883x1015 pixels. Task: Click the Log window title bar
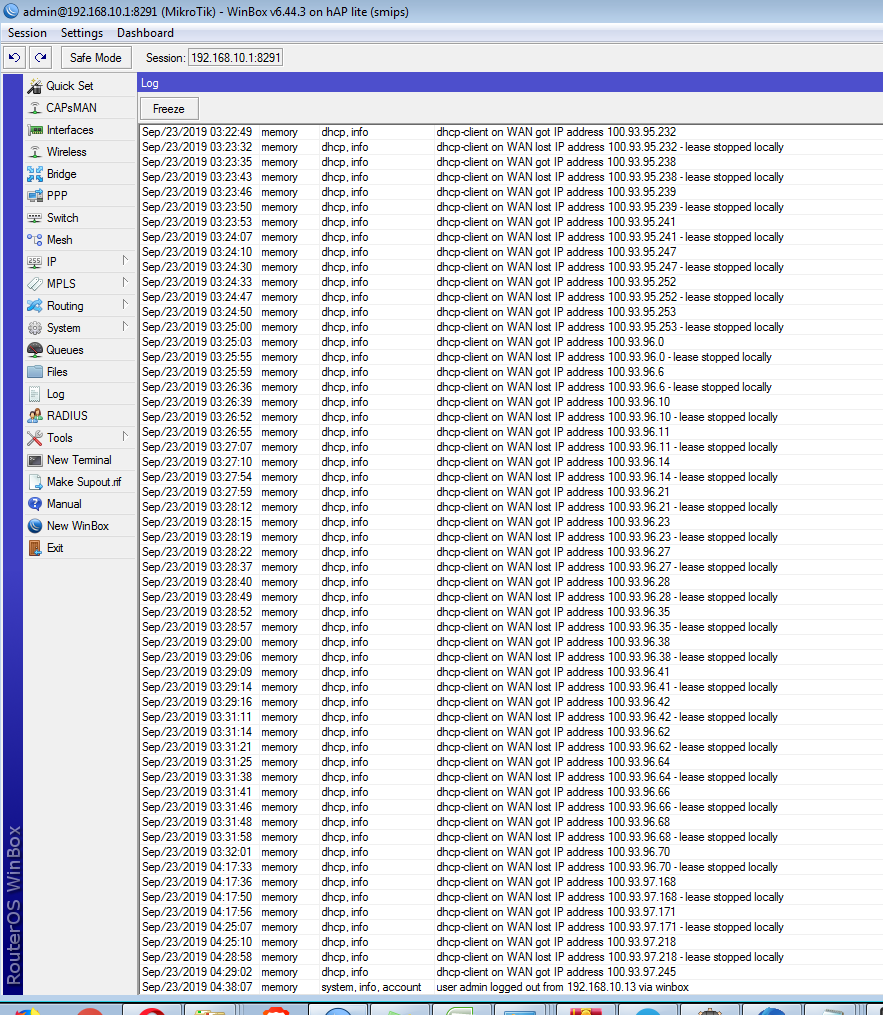[510, 83]
